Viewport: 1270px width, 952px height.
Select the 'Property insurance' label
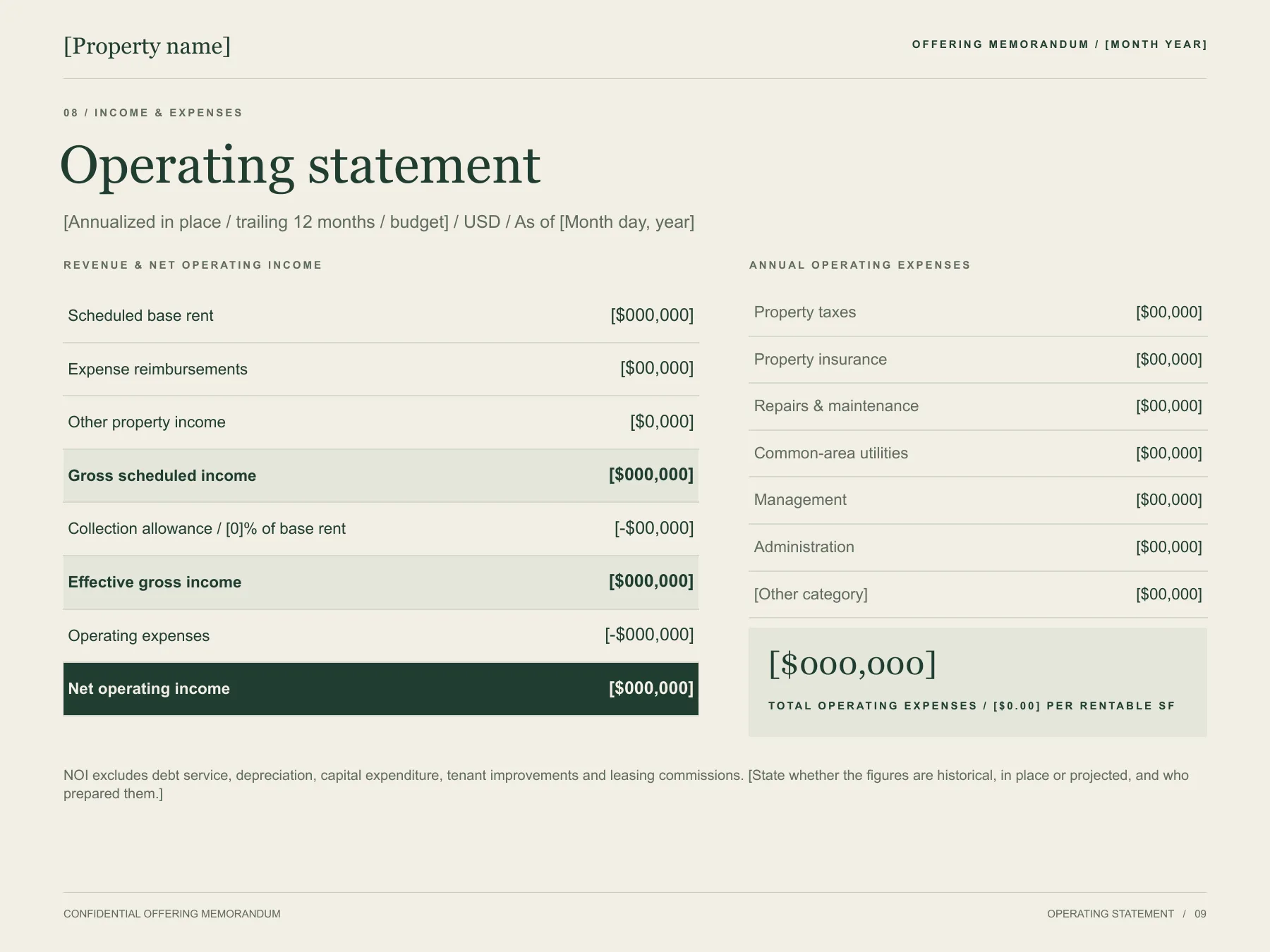tap(821, 360)
